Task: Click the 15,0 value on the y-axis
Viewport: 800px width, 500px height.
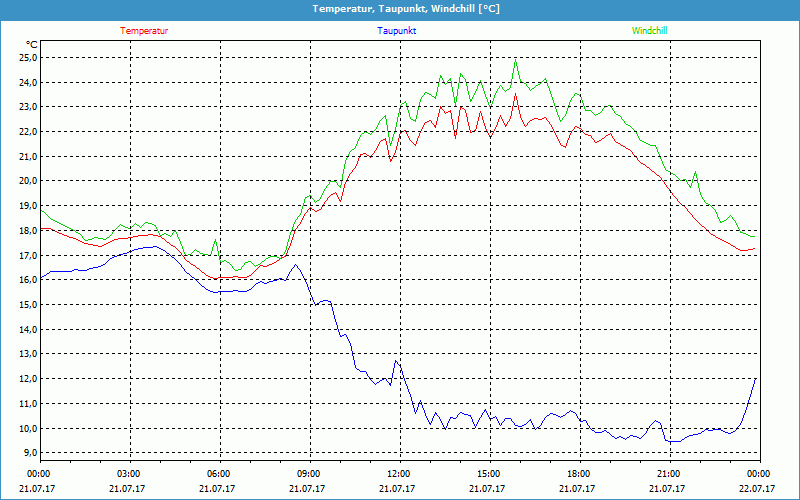Action: 27,305
